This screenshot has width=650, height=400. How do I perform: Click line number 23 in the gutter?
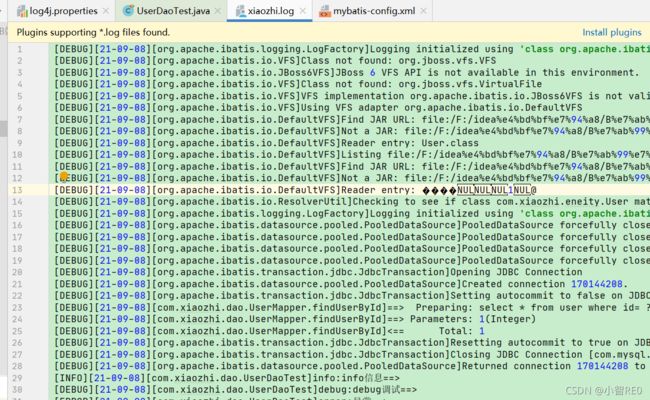tap(17, 308)
